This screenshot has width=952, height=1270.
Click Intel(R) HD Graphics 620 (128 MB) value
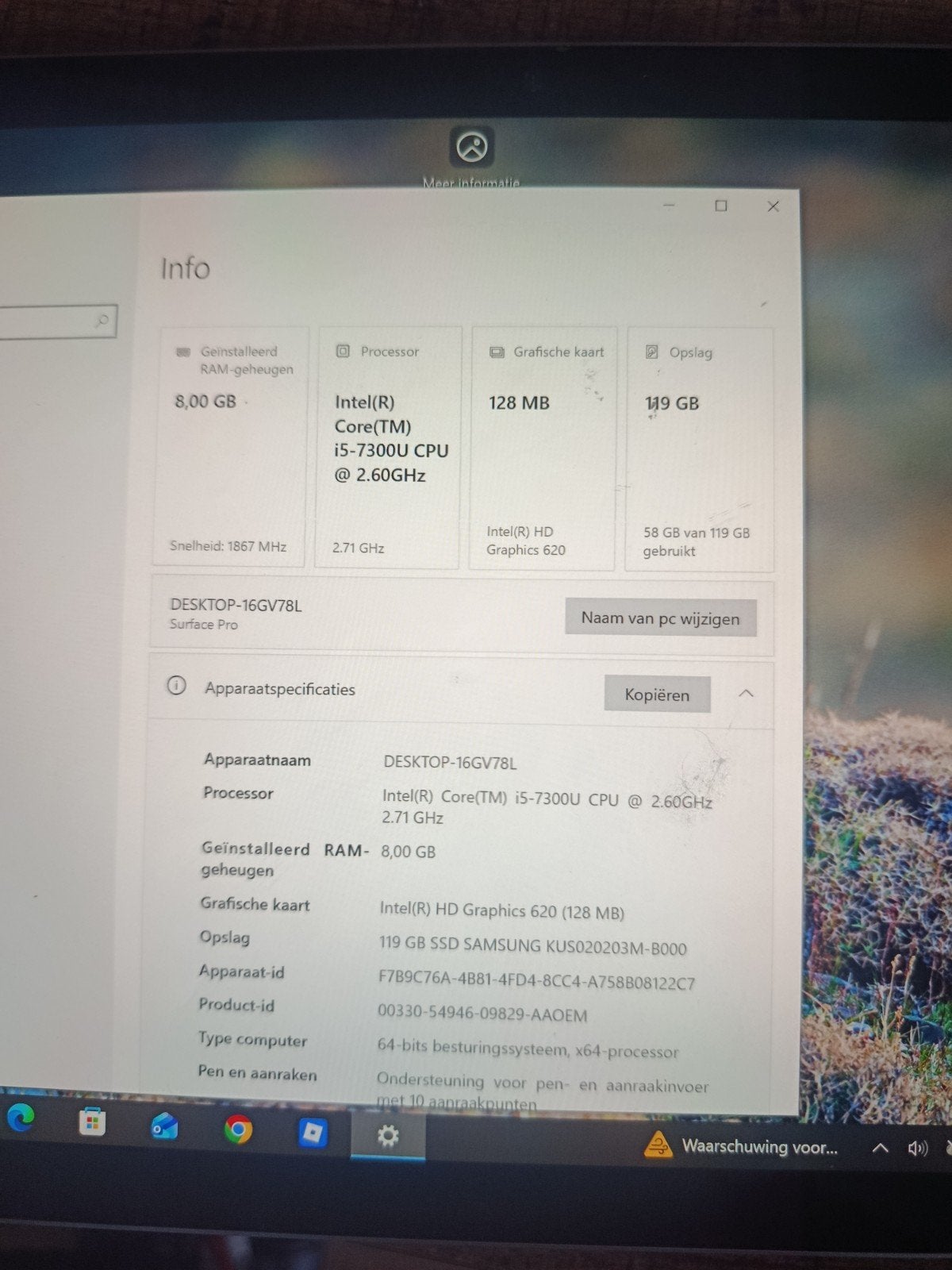(x=501, y=911)
